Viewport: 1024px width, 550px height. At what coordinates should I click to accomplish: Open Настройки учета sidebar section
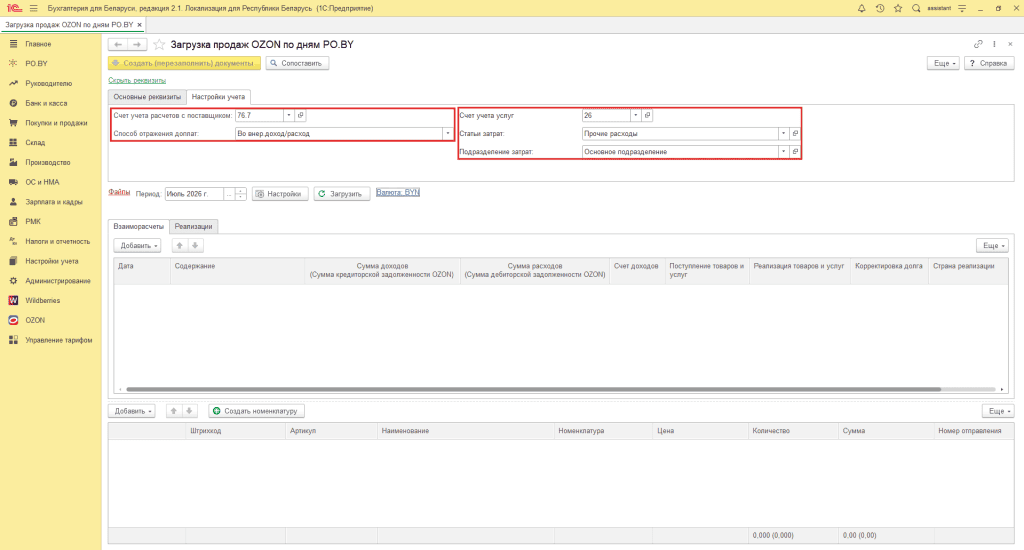[x=52, y=261]
